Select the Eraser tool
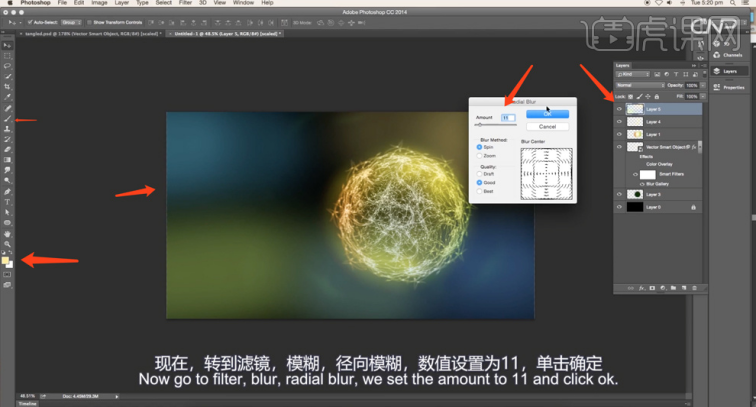The image size is (756, 407). click(7, 149)
